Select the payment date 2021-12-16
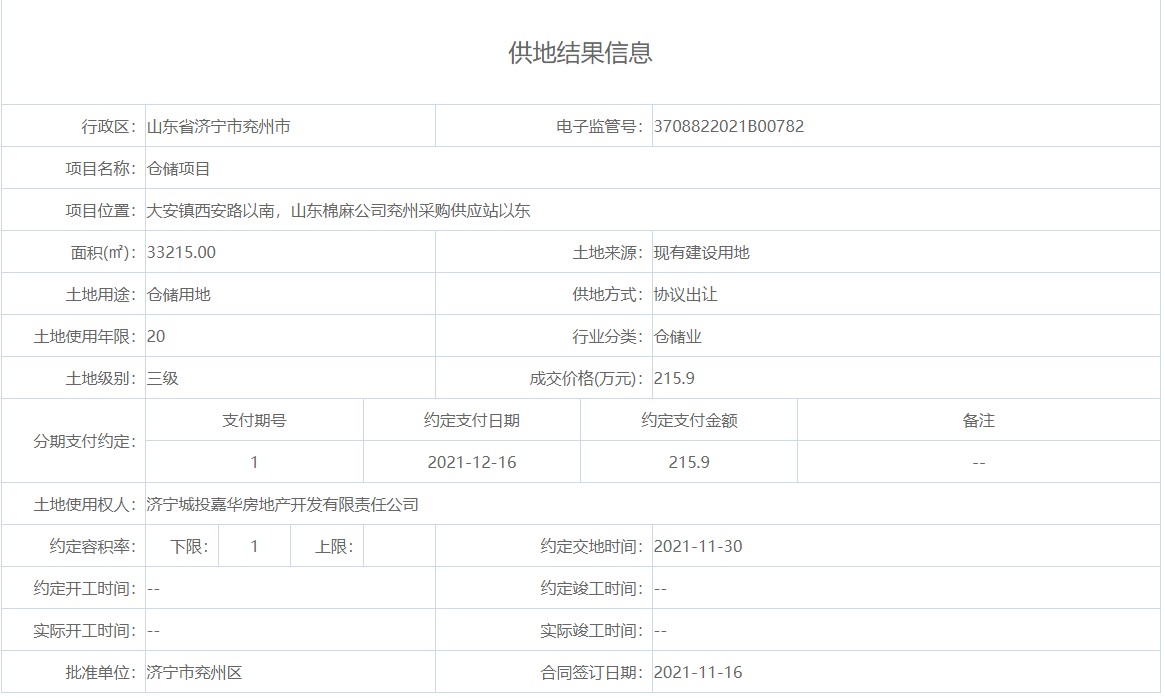 point(471,463)
